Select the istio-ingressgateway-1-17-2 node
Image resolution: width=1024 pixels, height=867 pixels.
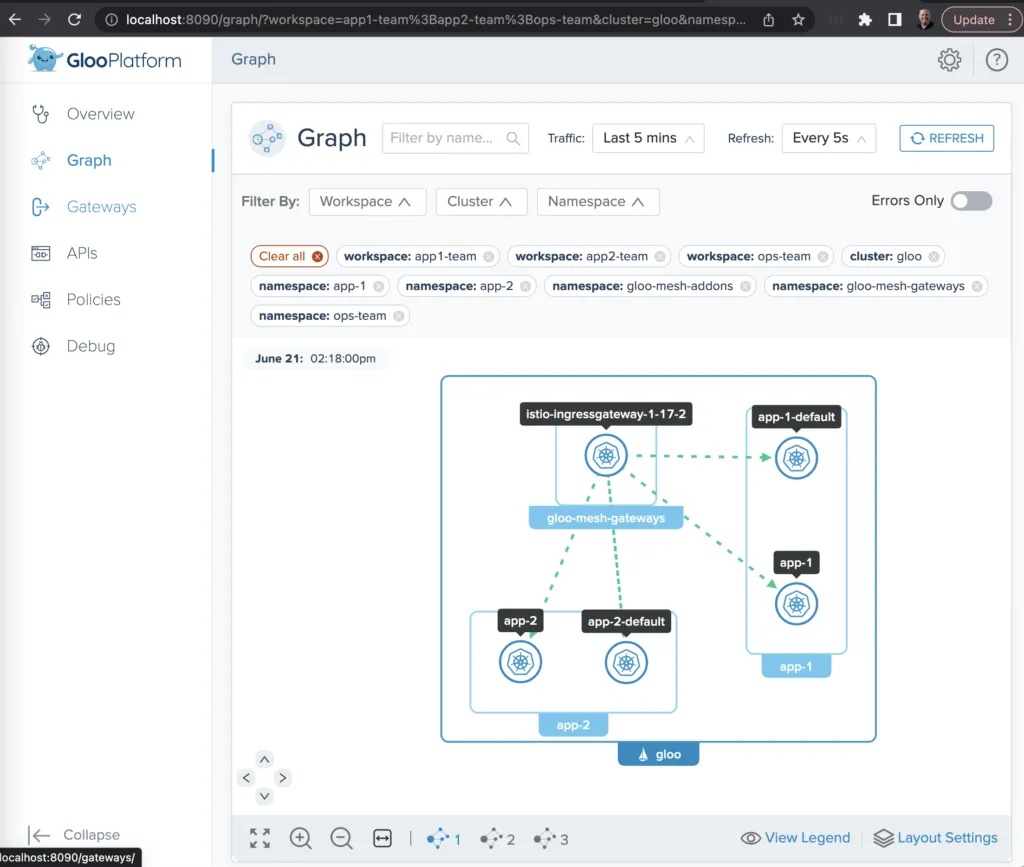tap(606, 455)
